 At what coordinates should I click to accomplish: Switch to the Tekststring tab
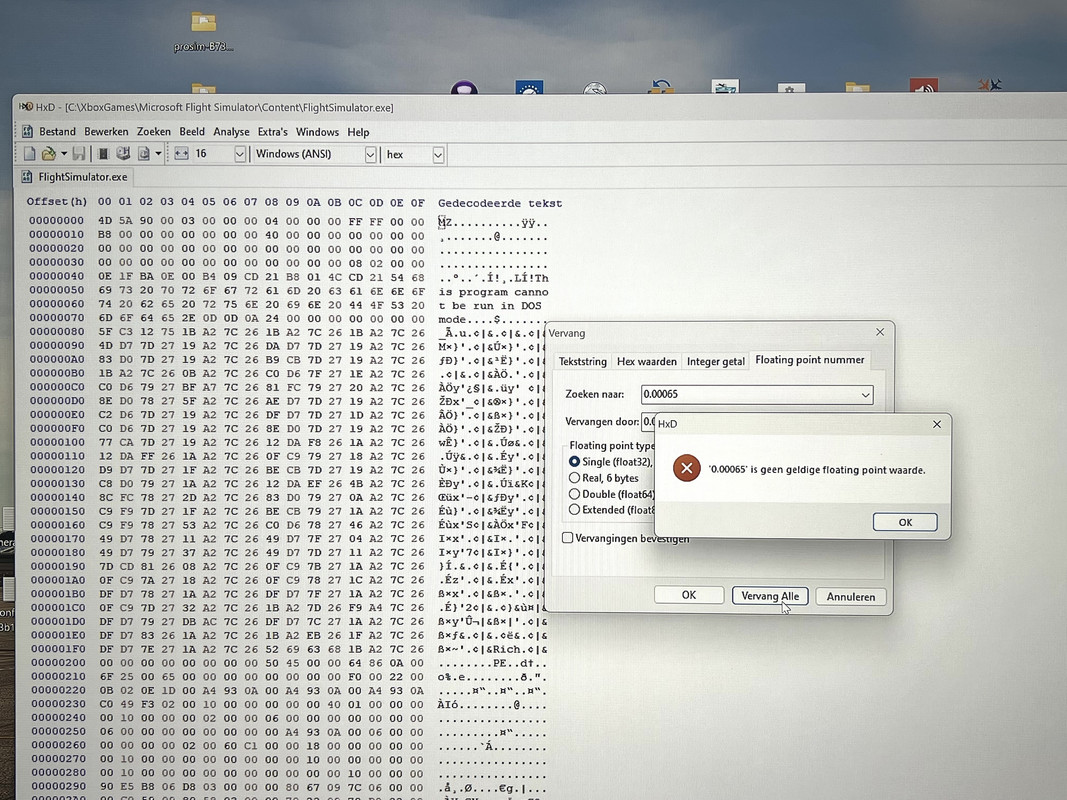(582, 361)
